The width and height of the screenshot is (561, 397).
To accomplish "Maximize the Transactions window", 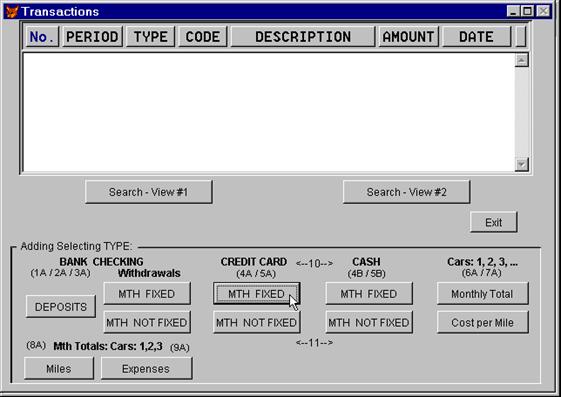I will click(x=527, y=11).
